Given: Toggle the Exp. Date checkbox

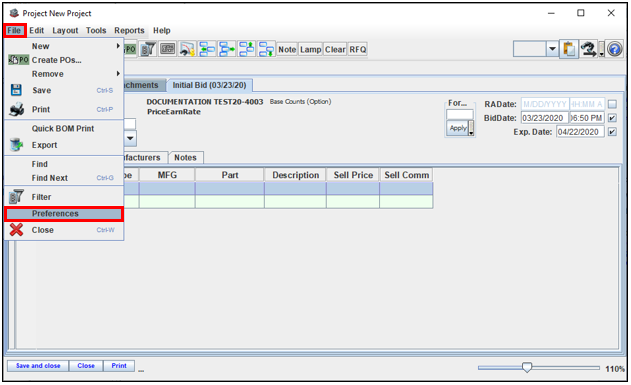Looking at the screenshot, I should pyautogui.click(x=612, y=132).
